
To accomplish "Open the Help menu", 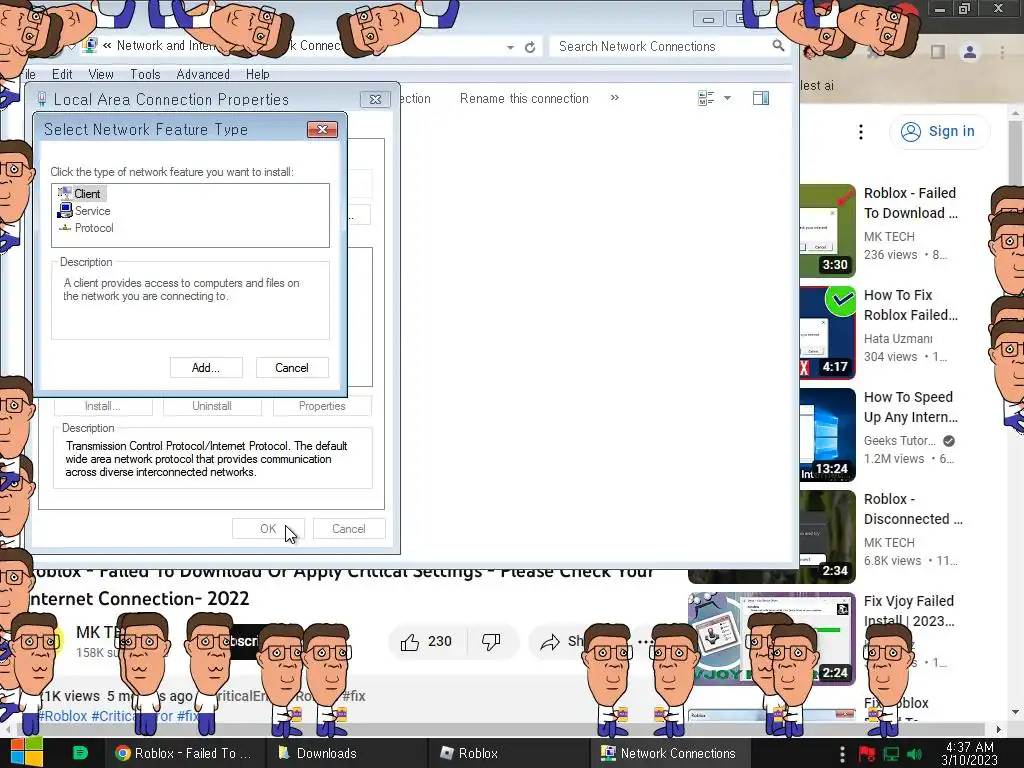I will tap(257, 74).
